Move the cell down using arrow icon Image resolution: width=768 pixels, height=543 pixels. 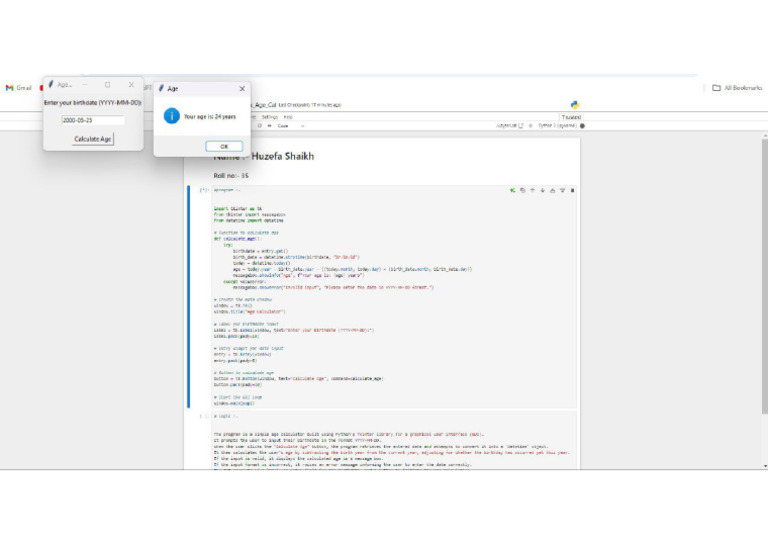point(542,189)
